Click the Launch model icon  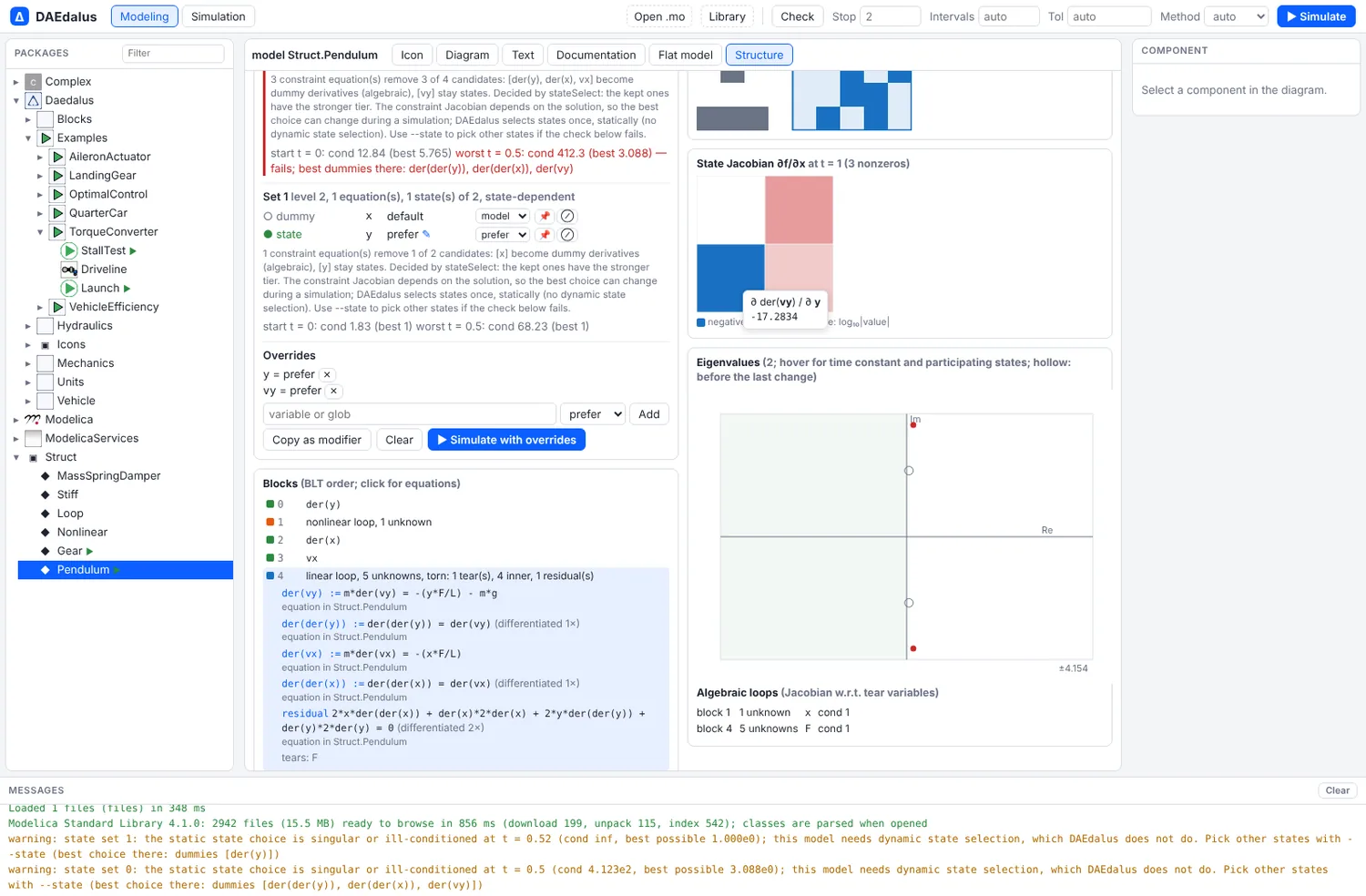[x=69, y=289]
